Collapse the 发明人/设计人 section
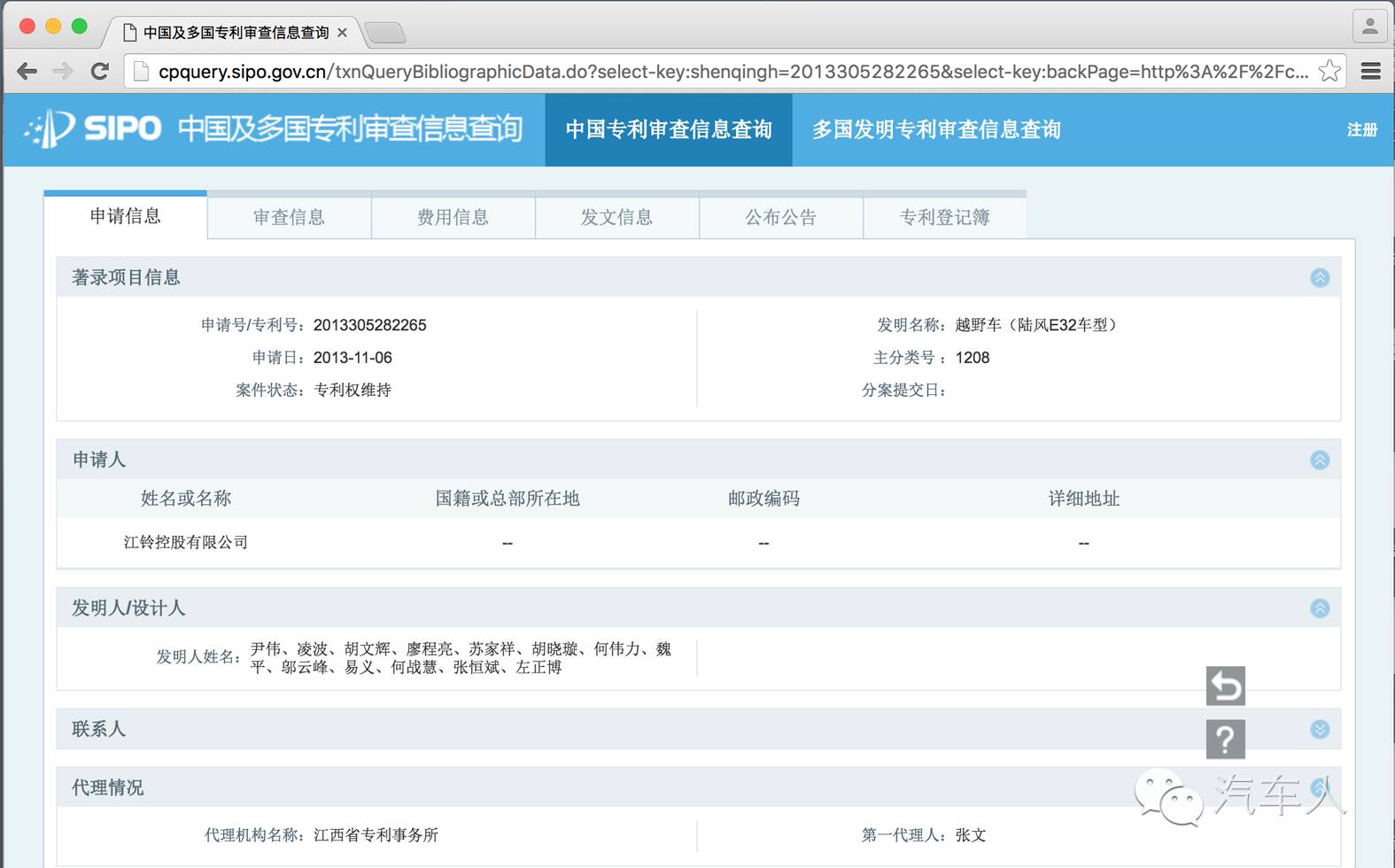This screenshot has width=1395, height=868. point(1320,608)
